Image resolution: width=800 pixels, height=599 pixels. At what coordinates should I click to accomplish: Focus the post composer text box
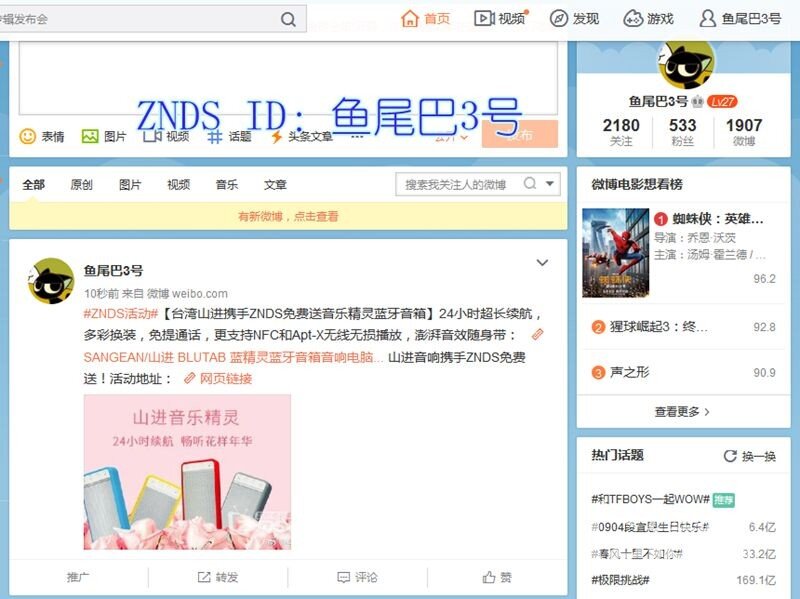288,78
